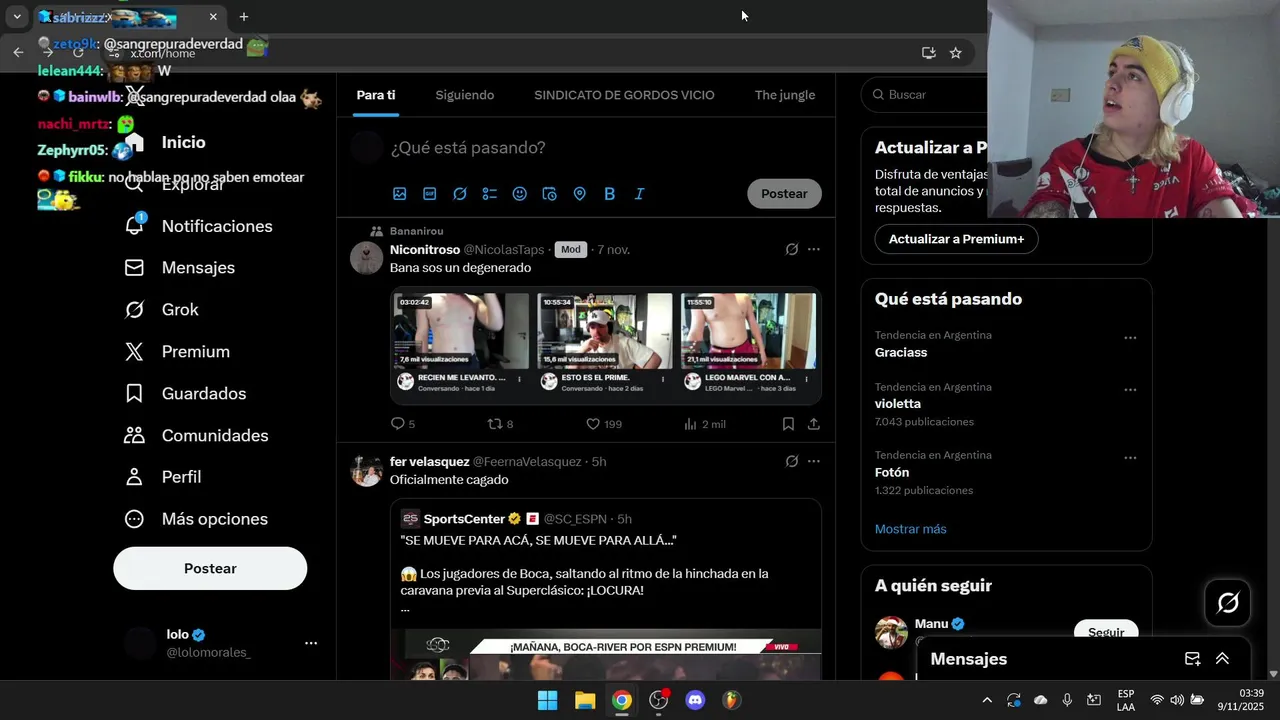Open the Premium X icon
This screenshot has width=1280, height=720.
[134, 351]
